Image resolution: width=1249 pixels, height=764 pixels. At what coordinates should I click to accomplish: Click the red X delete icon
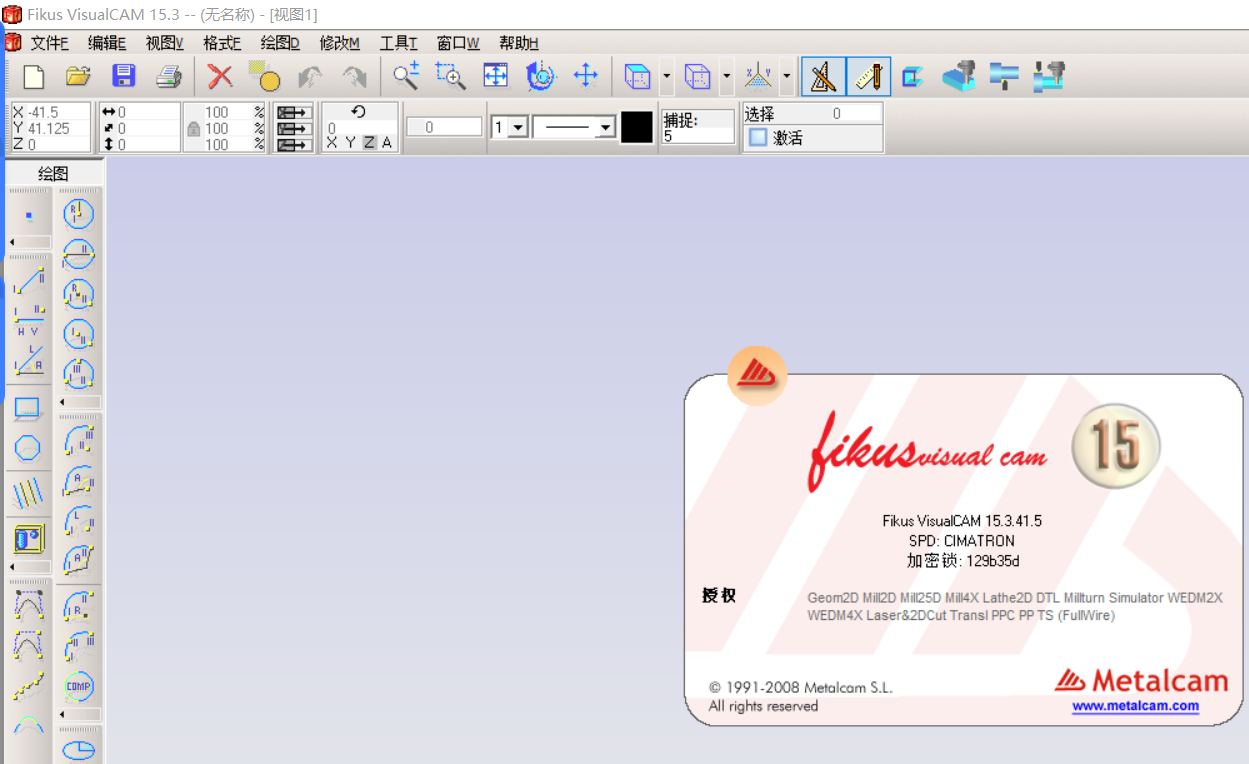pyautogui.click(x=220, y=77)
